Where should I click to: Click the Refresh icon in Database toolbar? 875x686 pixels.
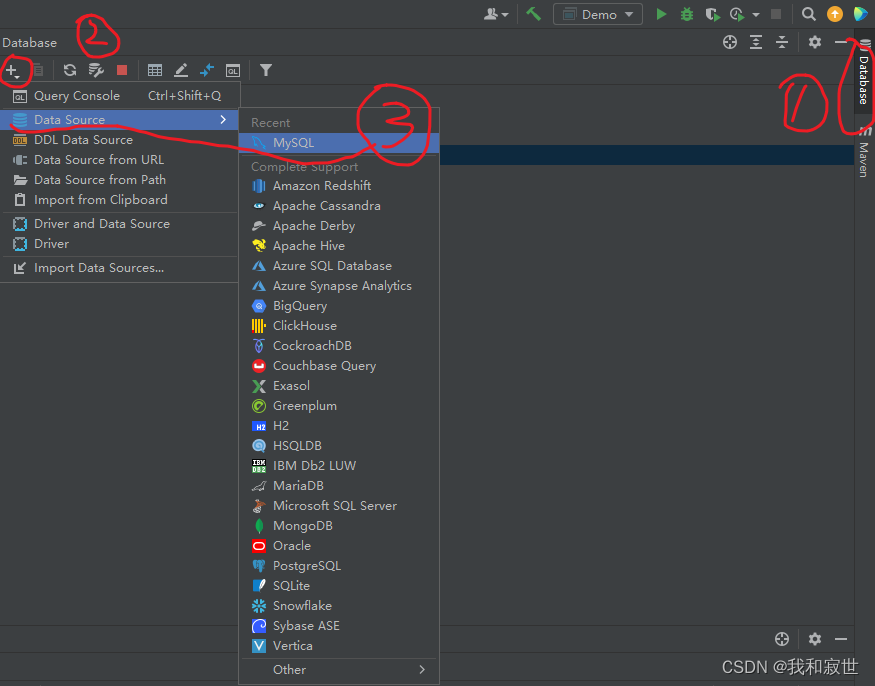pyautogui.click(x=70, y=70)
